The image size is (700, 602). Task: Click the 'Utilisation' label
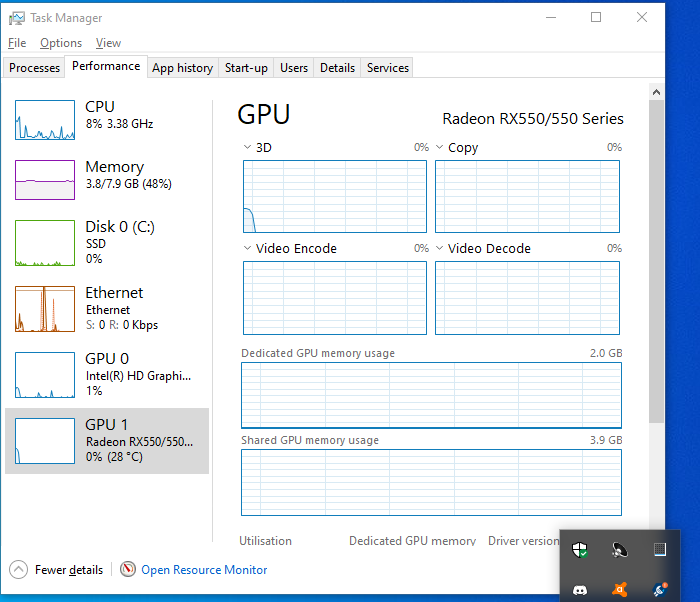click(265, 541)
